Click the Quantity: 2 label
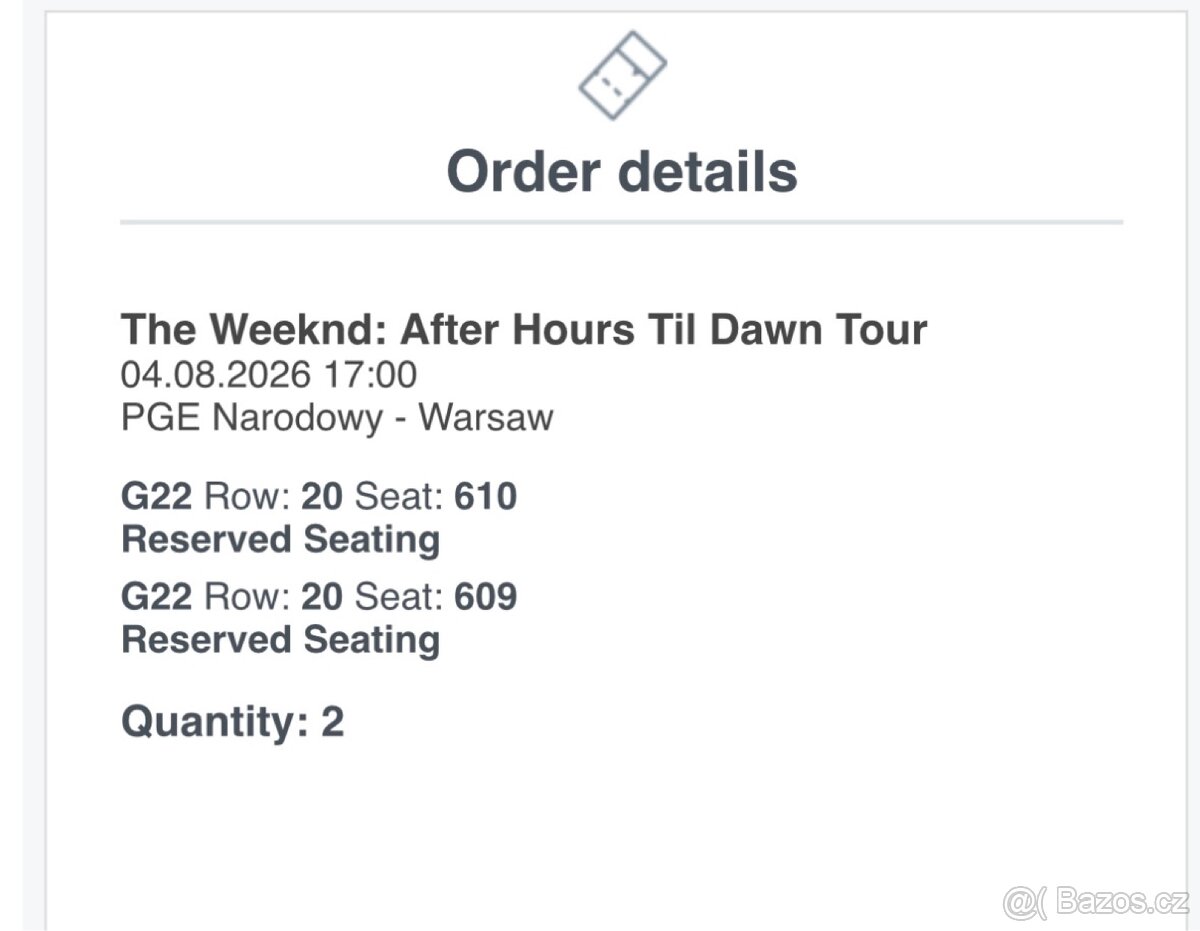Screen dimensions: 1200x931 coord(232,720)
